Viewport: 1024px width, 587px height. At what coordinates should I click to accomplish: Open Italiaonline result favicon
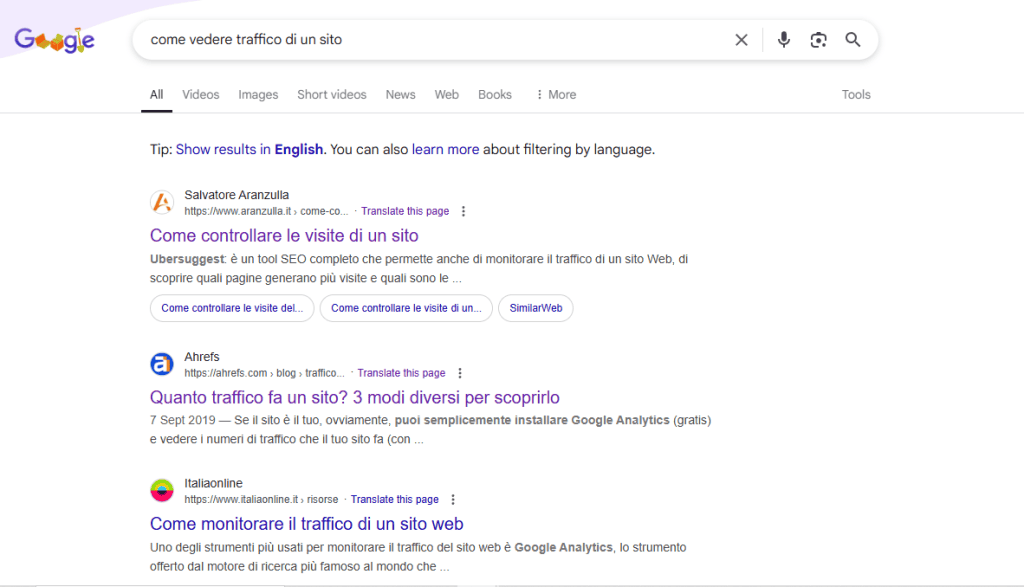tap(162, 490)
